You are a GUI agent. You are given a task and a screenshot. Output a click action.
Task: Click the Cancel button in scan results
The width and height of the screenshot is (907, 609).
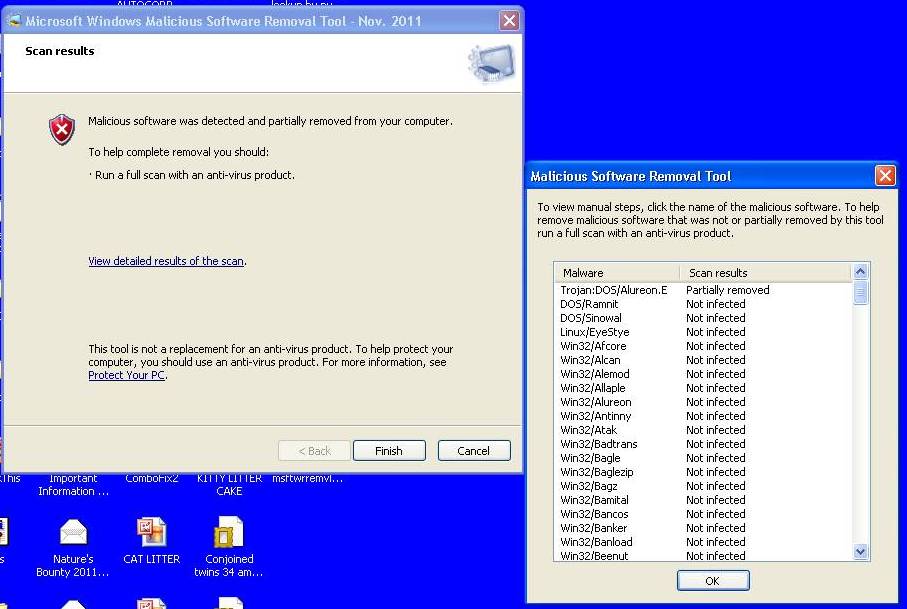tap(474, 451)
